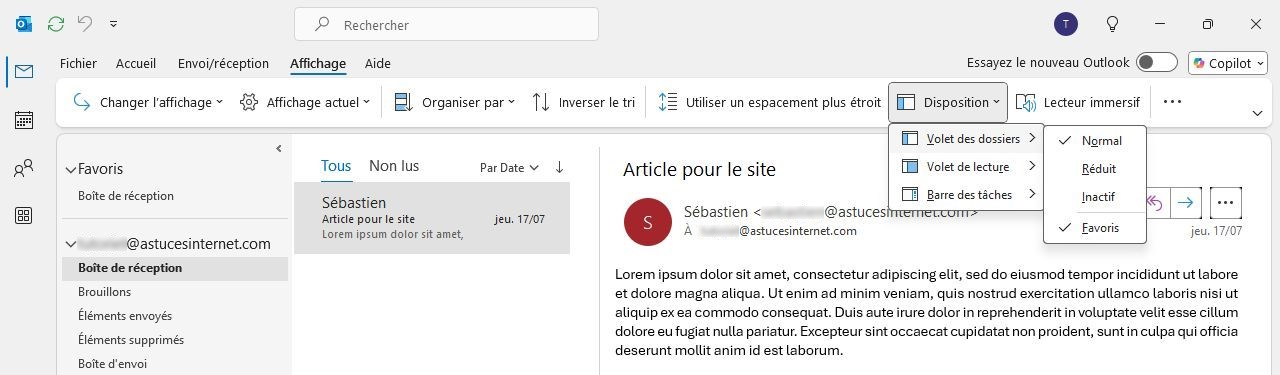
Task: Select the Affichage tab
Action: point(318,63)
